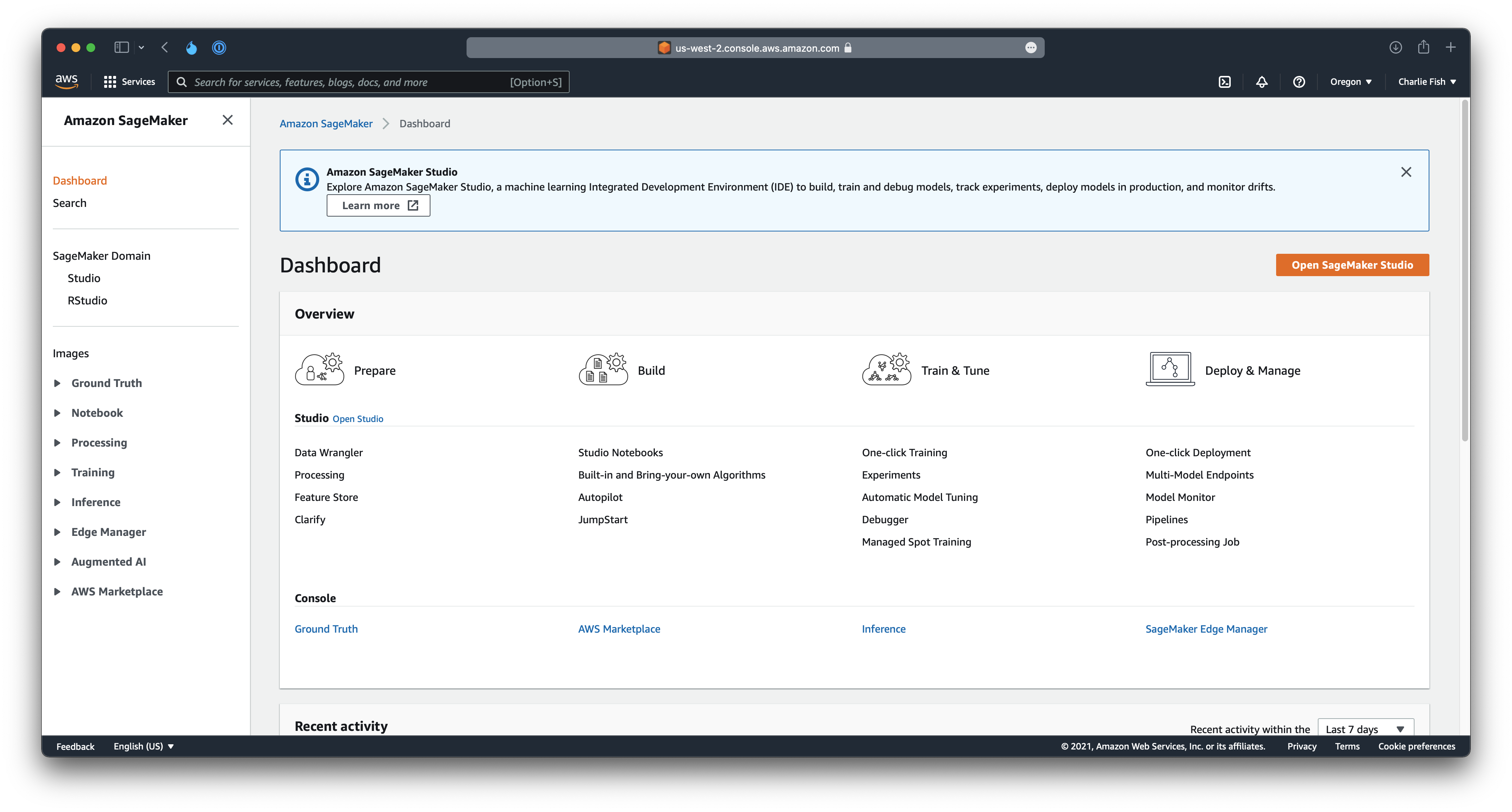
Task: Click the Train & Tune cloud icon
Action: [886, 369]
